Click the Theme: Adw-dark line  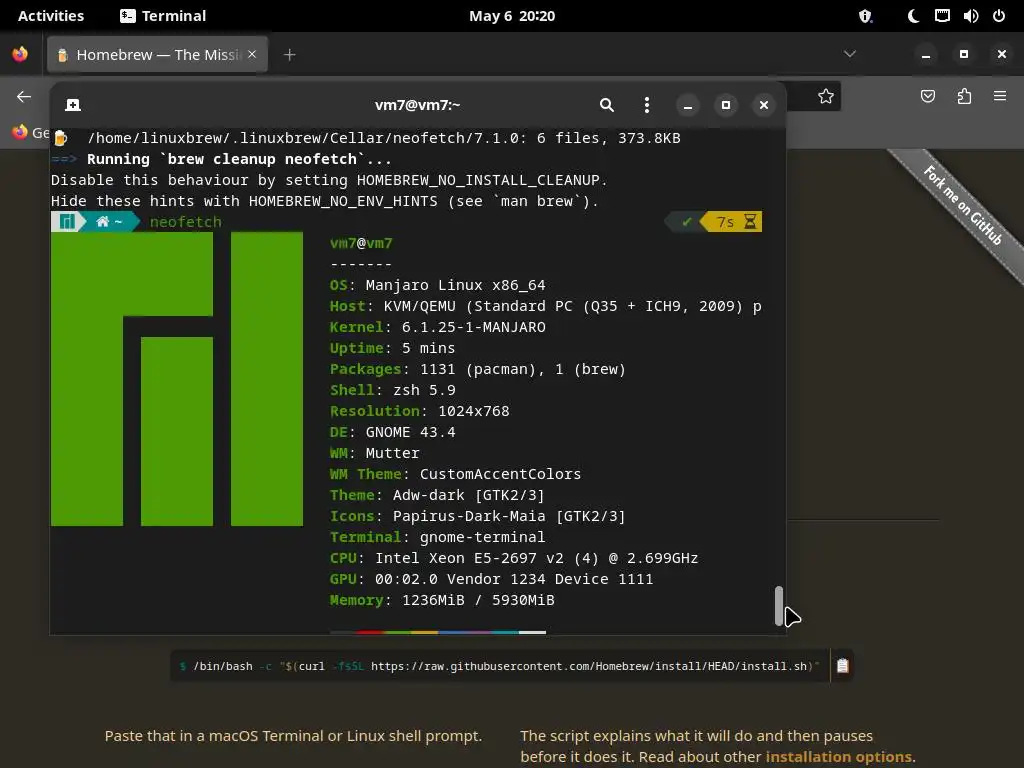[438, 495]
